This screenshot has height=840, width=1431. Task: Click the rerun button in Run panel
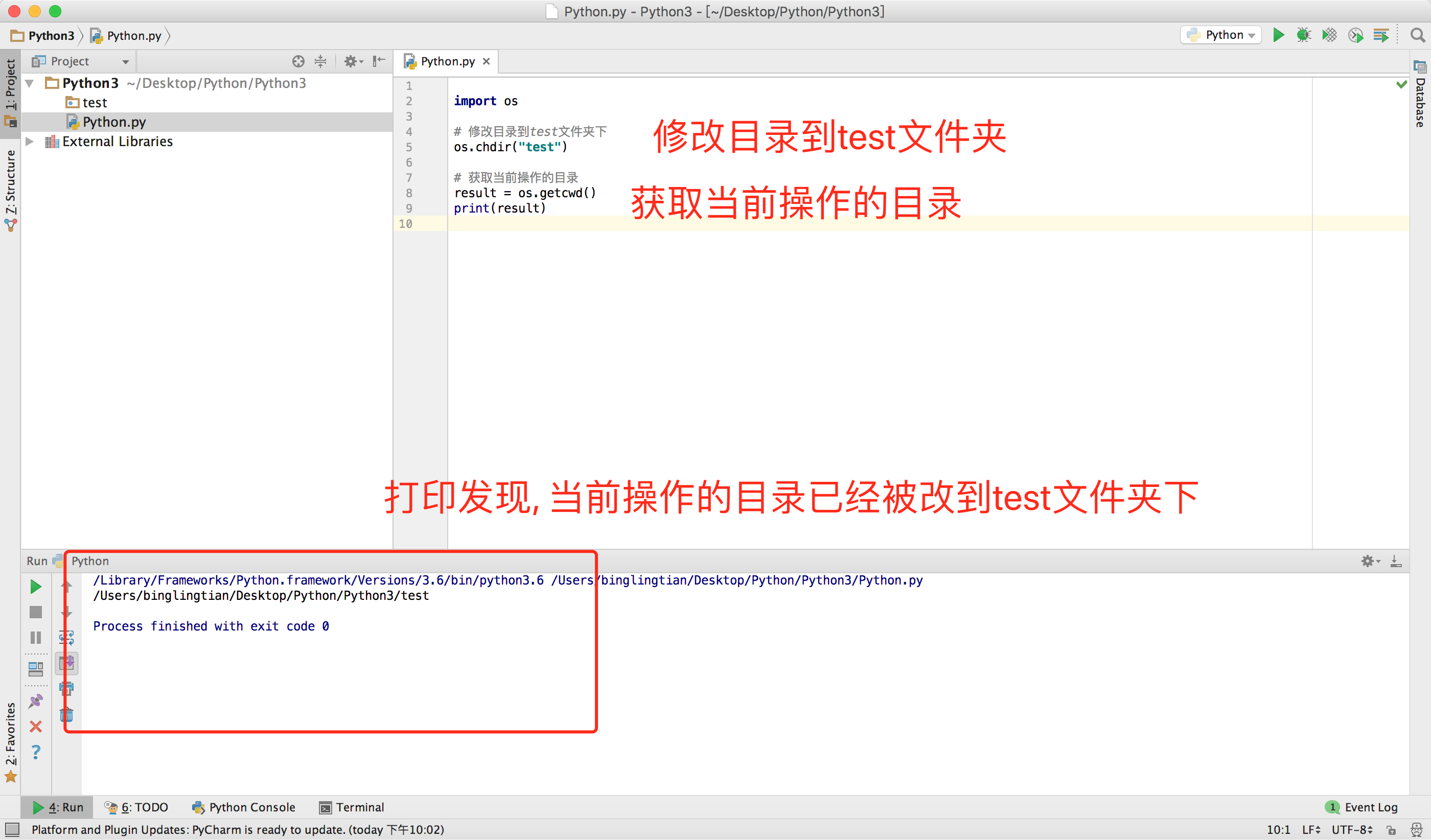(x=35, y=587)
